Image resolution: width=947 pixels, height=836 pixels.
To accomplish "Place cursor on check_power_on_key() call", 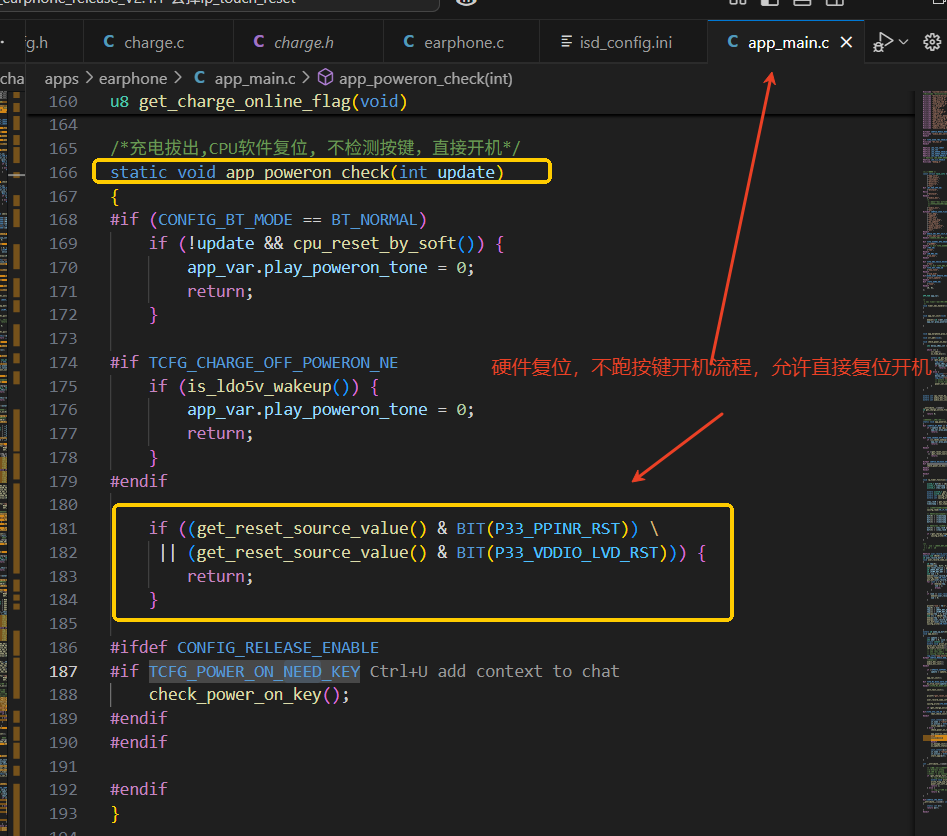I will coord(249,695).
